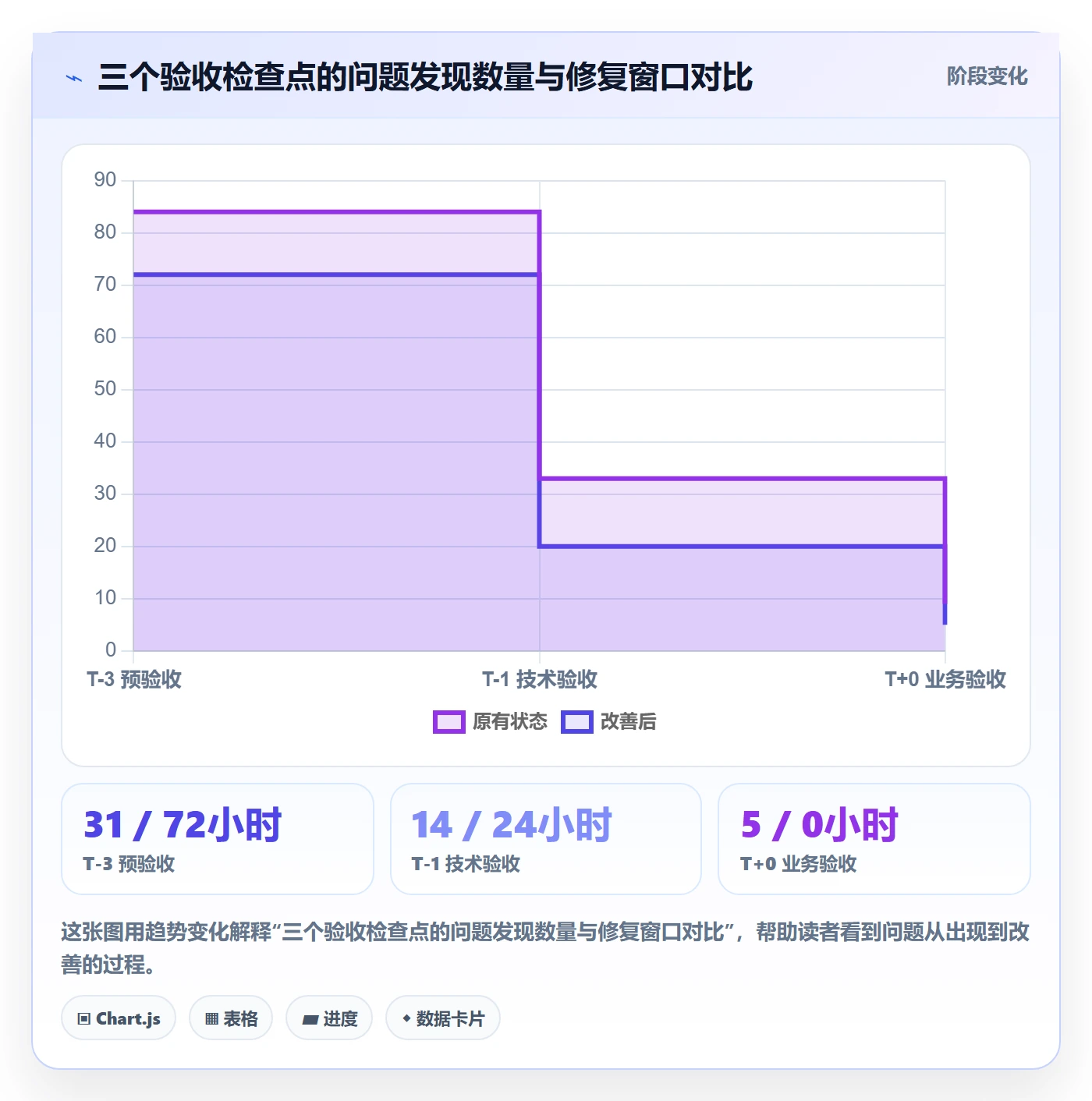Screen dimensions: 1092x1101
Task: Select the 进度 tag chip
Action: coord(329,1018)
